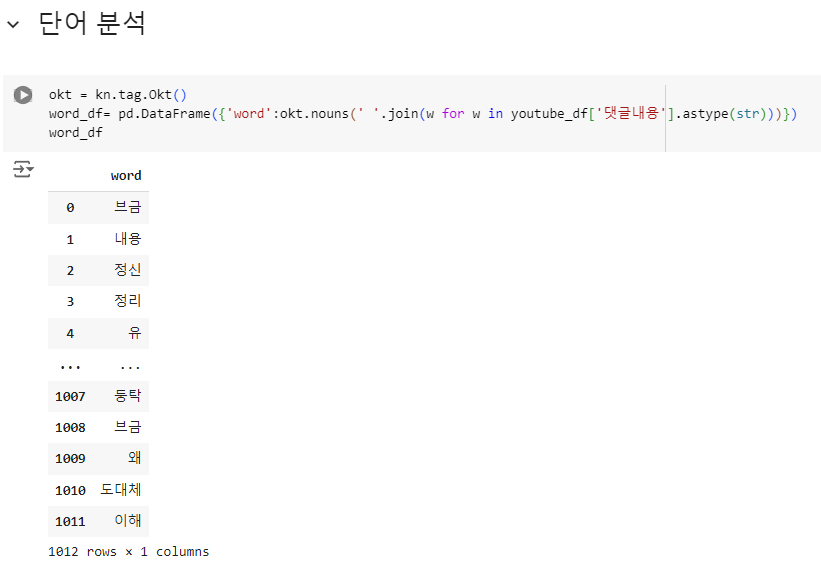Select index cell 1007

tap(70, 396)
